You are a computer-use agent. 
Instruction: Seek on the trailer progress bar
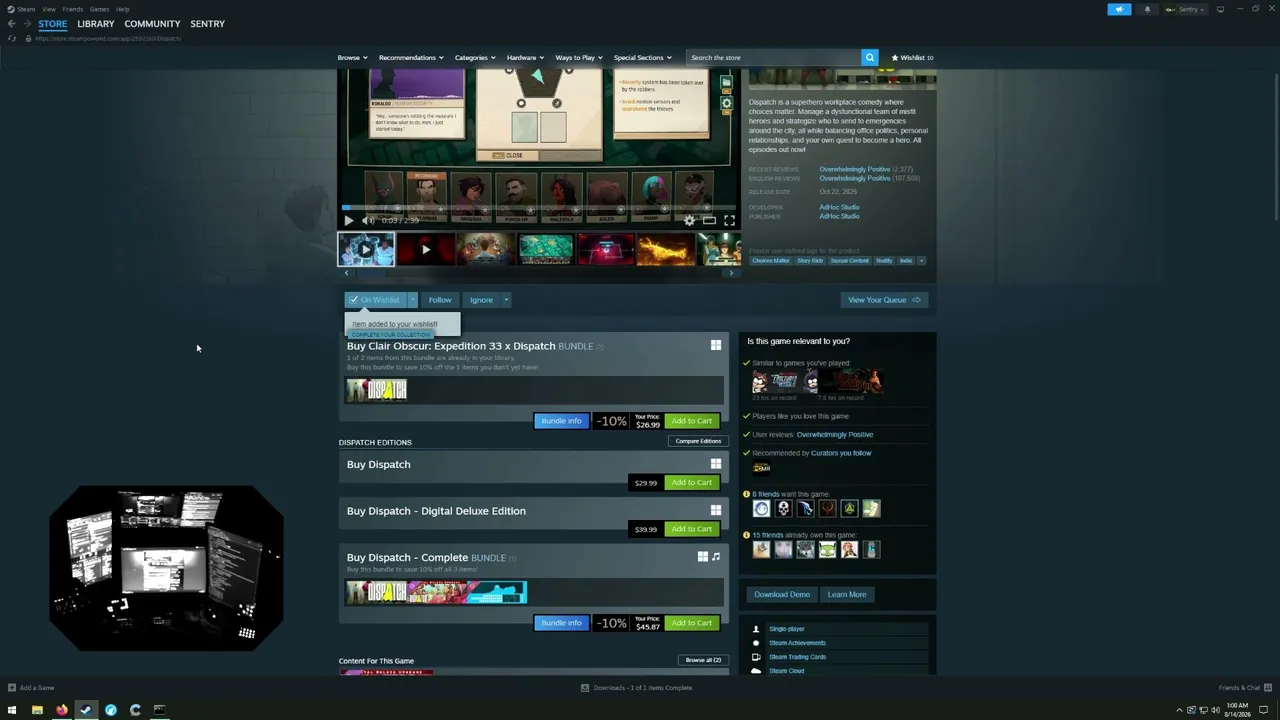pyautogui.click(x=540, y=208)
